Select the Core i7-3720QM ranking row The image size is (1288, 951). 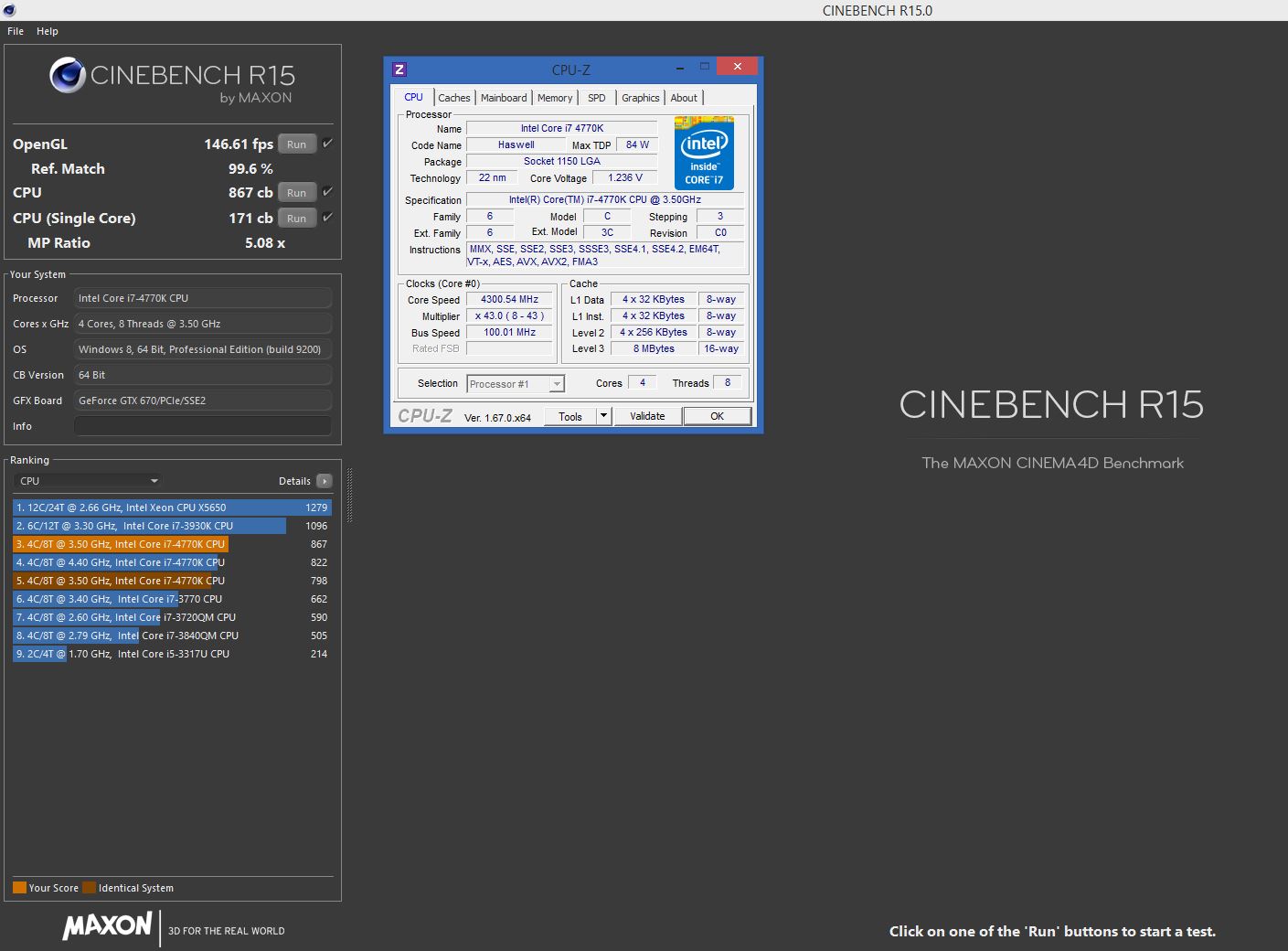coord(172,617)
